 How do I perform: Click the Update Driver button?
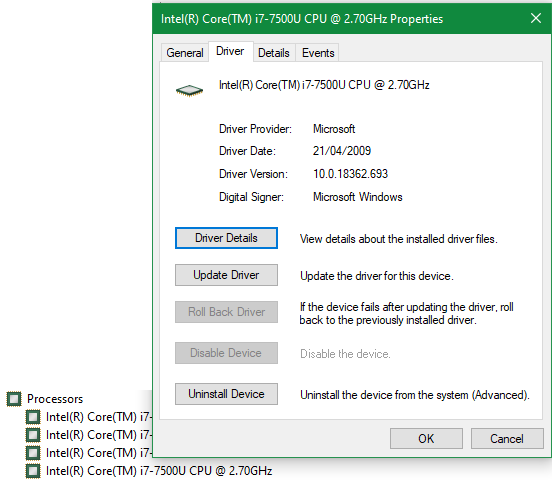pos(226,275)
